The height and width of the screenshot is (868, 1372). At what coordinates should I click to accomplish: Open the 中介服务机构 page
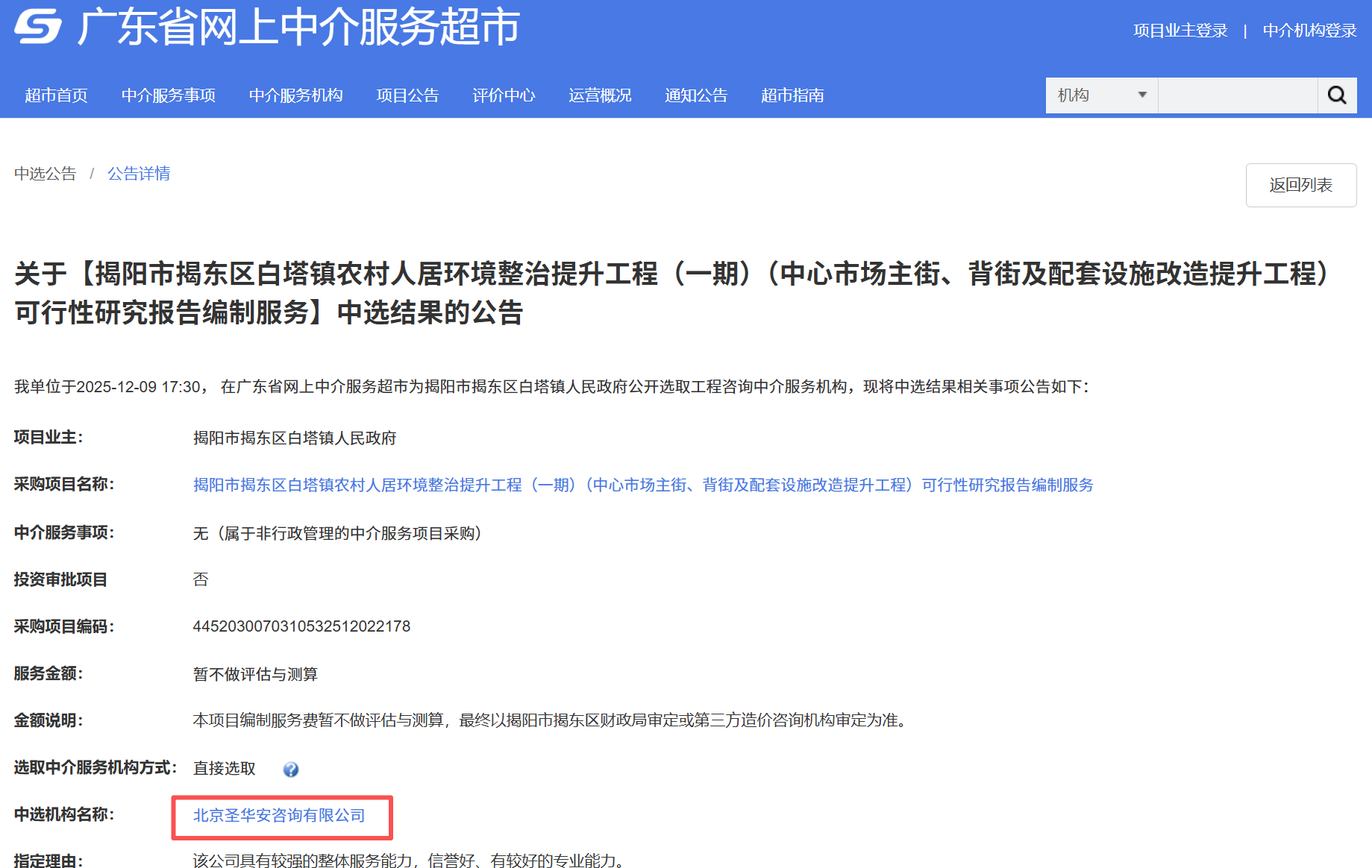point(295,95)
